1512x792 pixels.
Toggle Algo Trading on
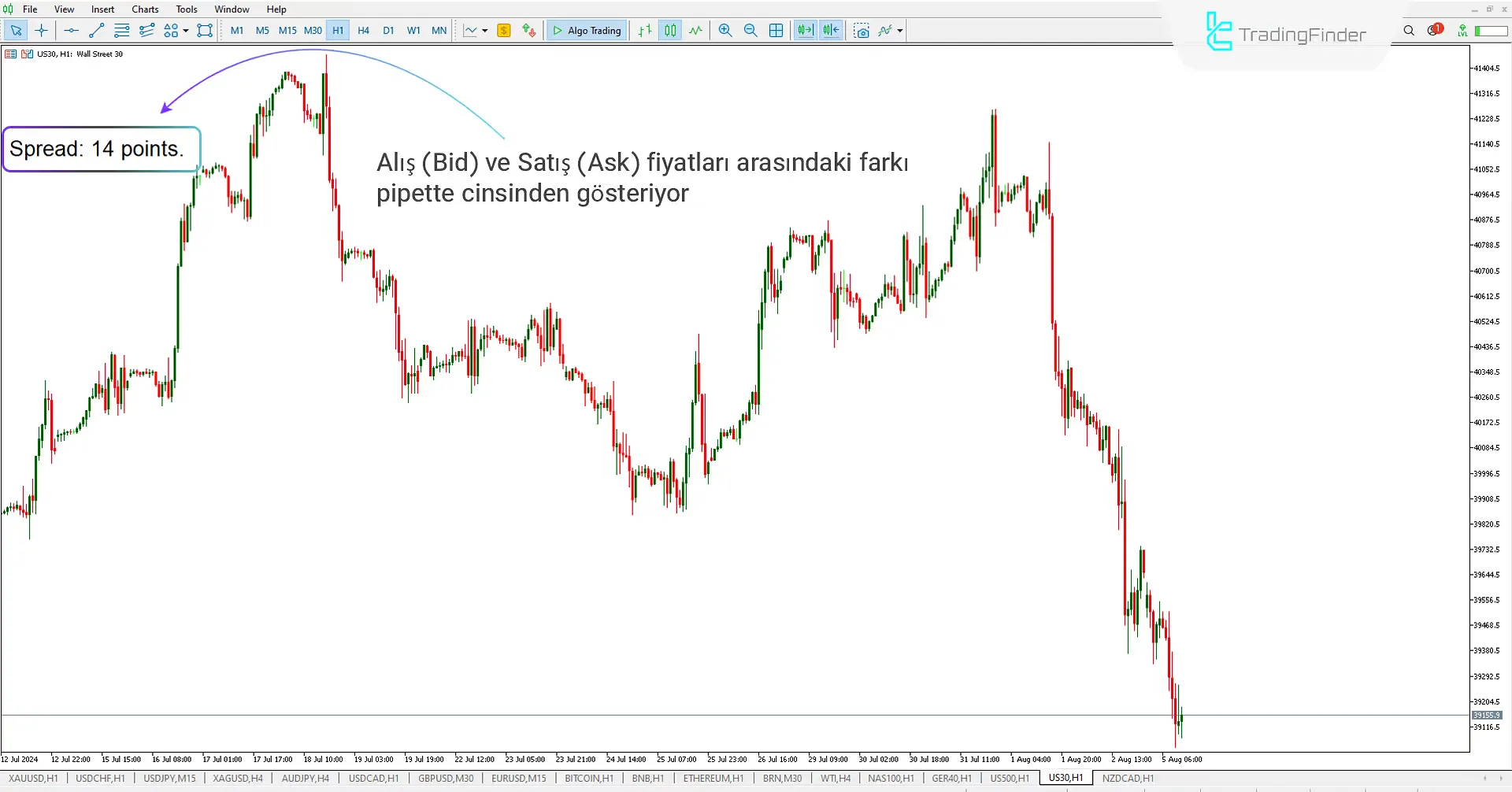(586, 30)
